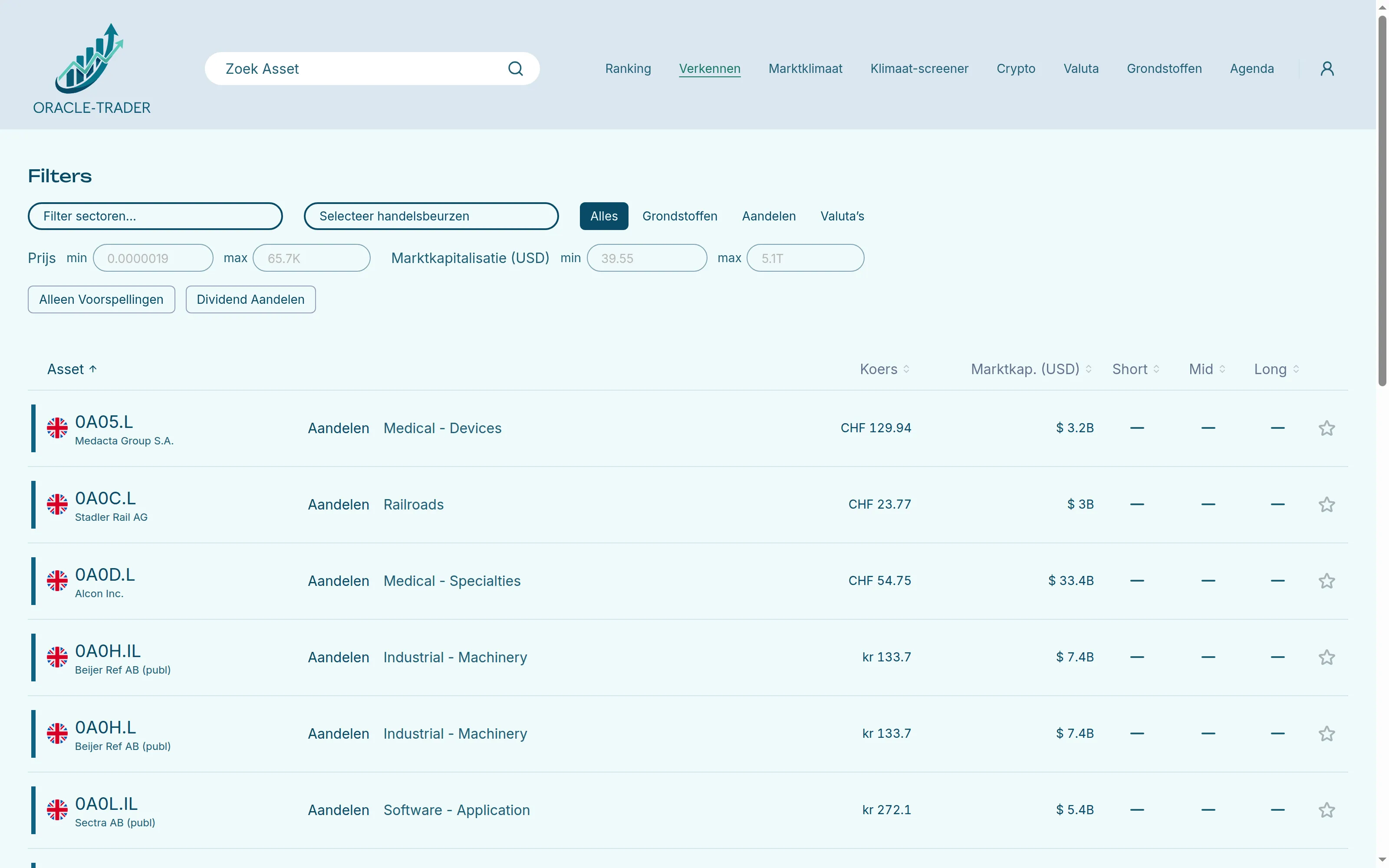The image size is (1389, 868).
Task: Add Alcon Inc. to favorites star
Action: [1326, 581]
